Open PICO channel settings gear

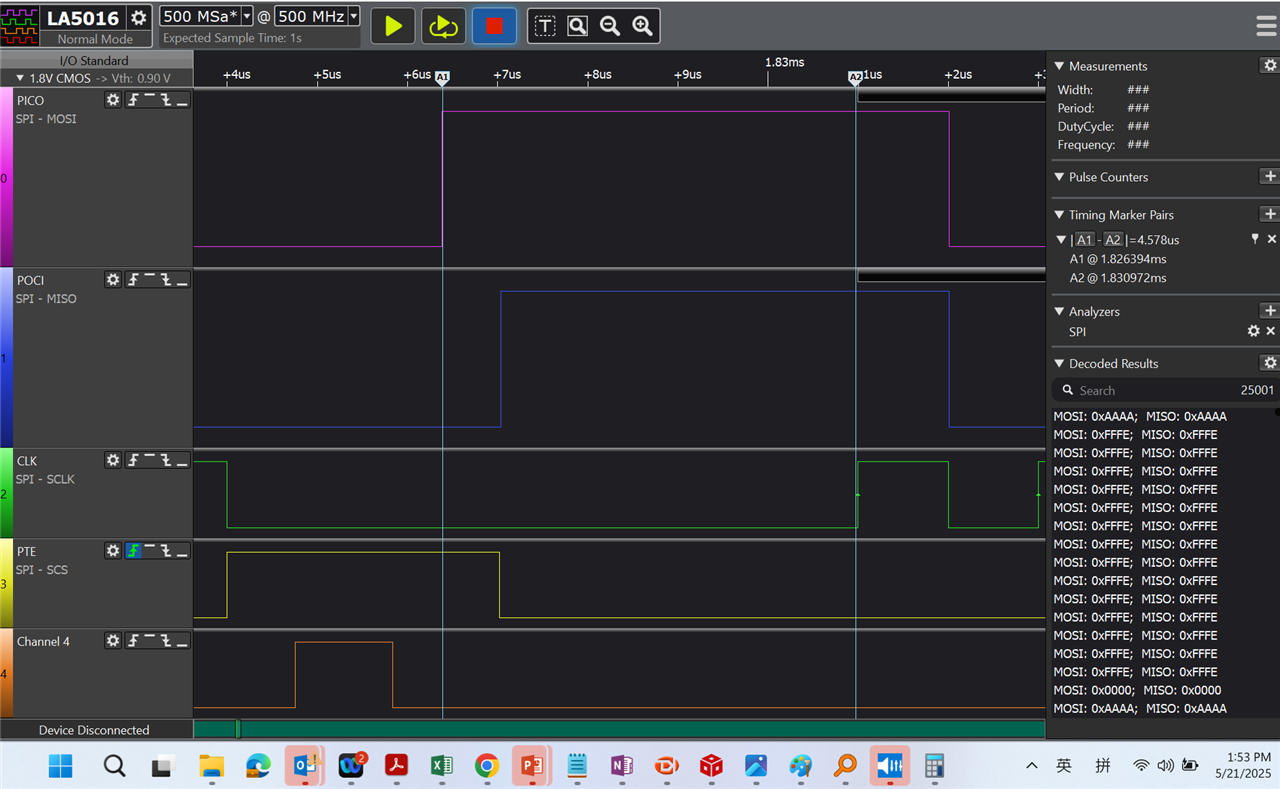click(113, 100)
